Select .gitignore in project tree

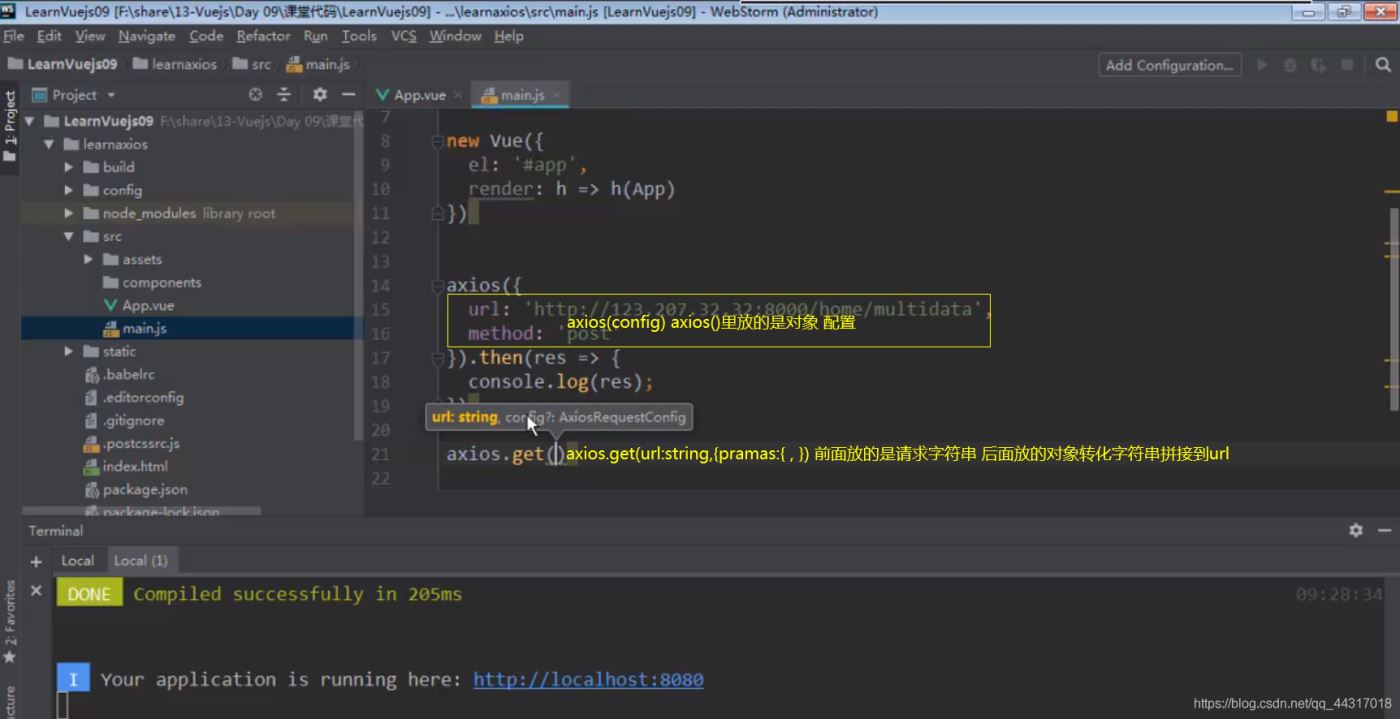coord(124,420)
